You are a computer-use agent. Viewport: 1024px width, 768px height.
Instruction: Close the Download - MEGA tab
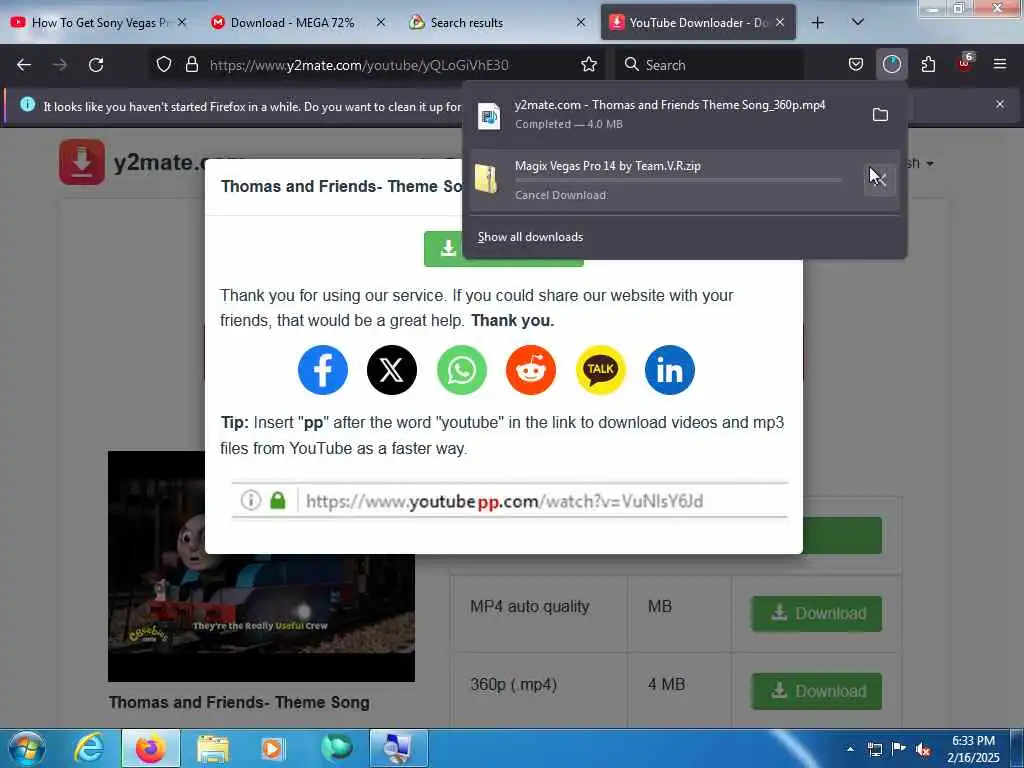[x=381, y=22]
